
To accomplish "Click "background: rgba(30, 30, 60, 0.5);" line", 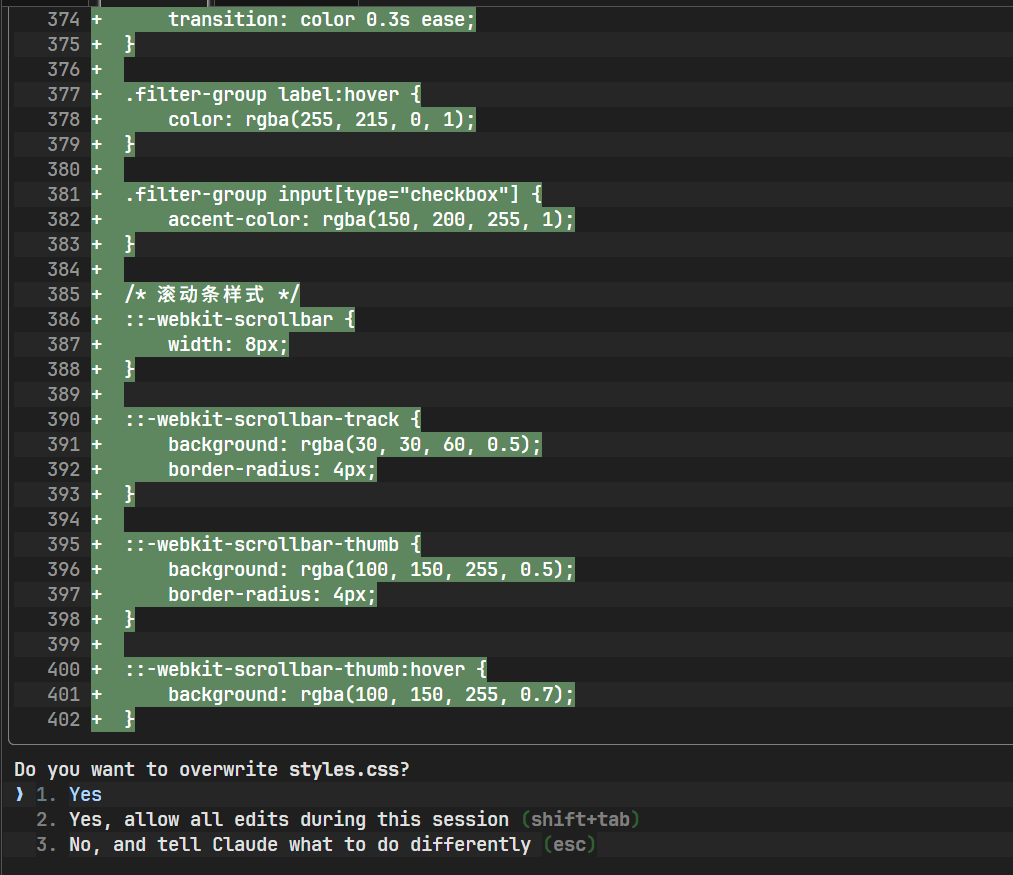I will tap(354, 445).
